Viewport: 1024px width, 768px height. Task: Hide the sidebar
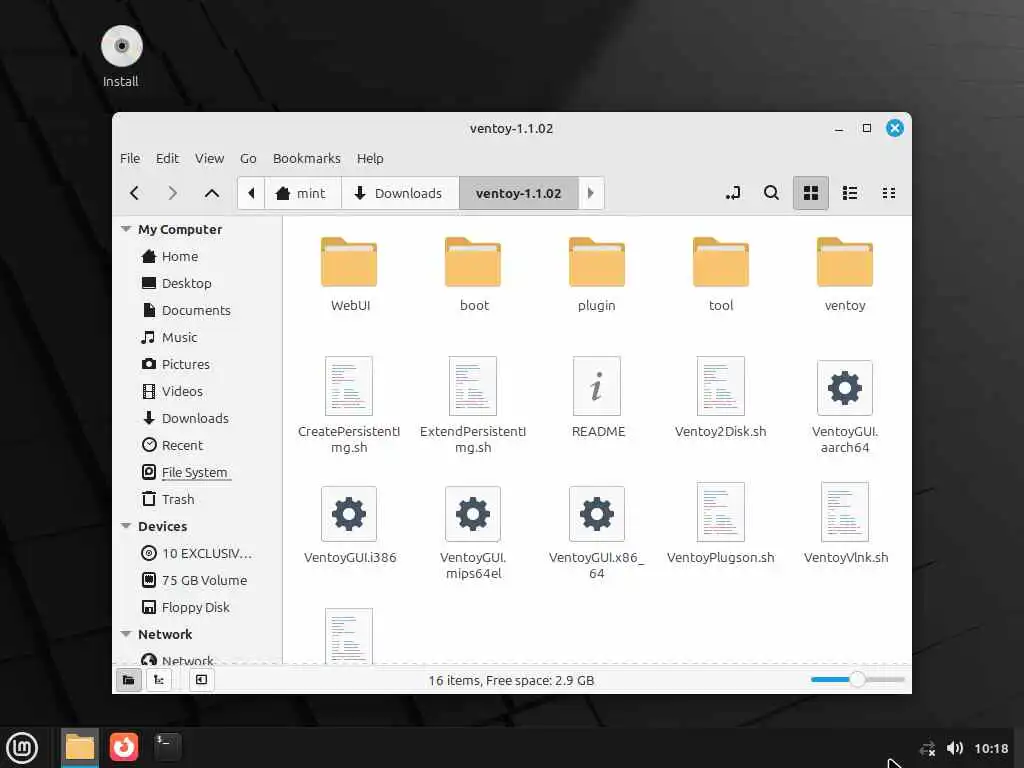[x=201, y=680]
